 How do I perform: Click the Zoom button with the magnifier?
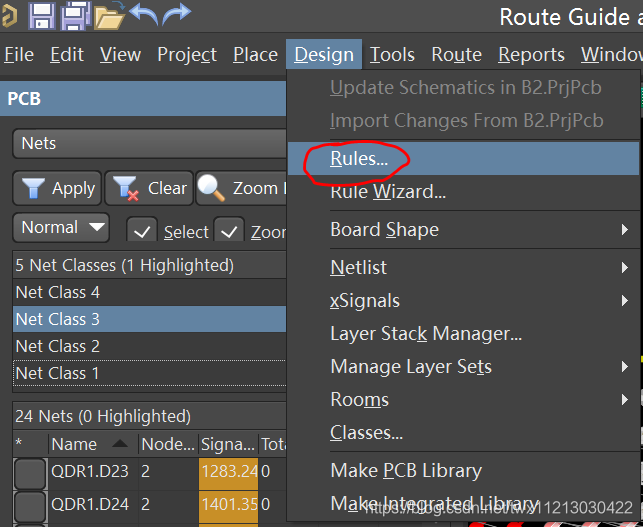point(241,188)
